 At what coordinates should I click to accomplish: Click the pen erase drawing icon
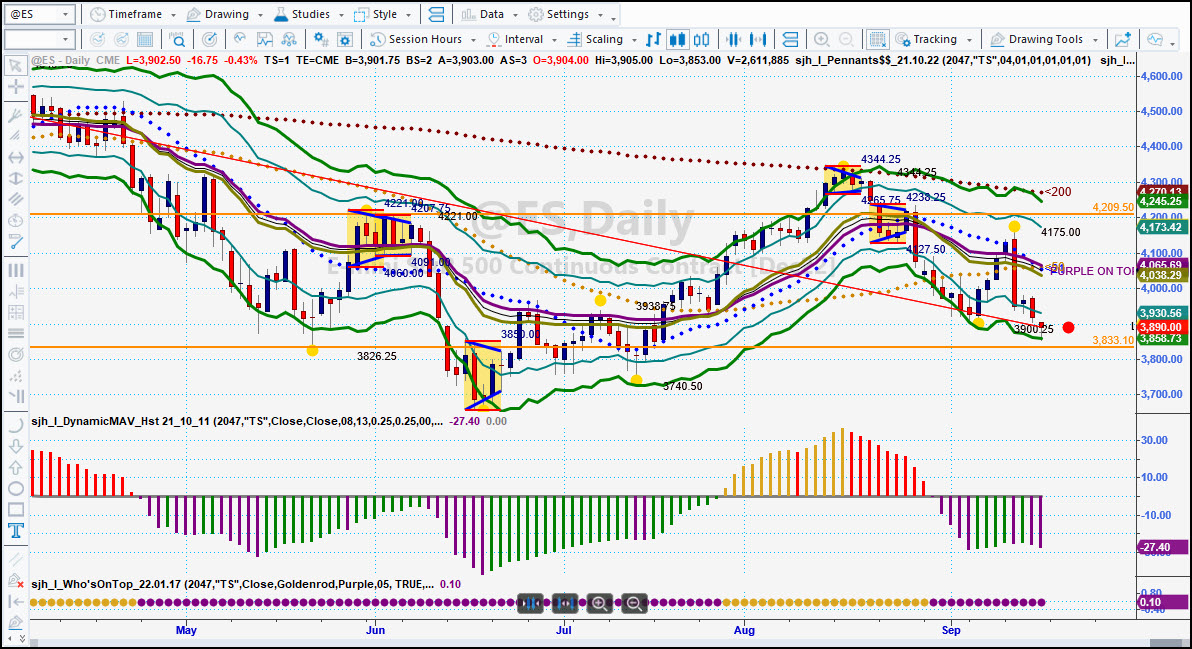coord(14,581)
